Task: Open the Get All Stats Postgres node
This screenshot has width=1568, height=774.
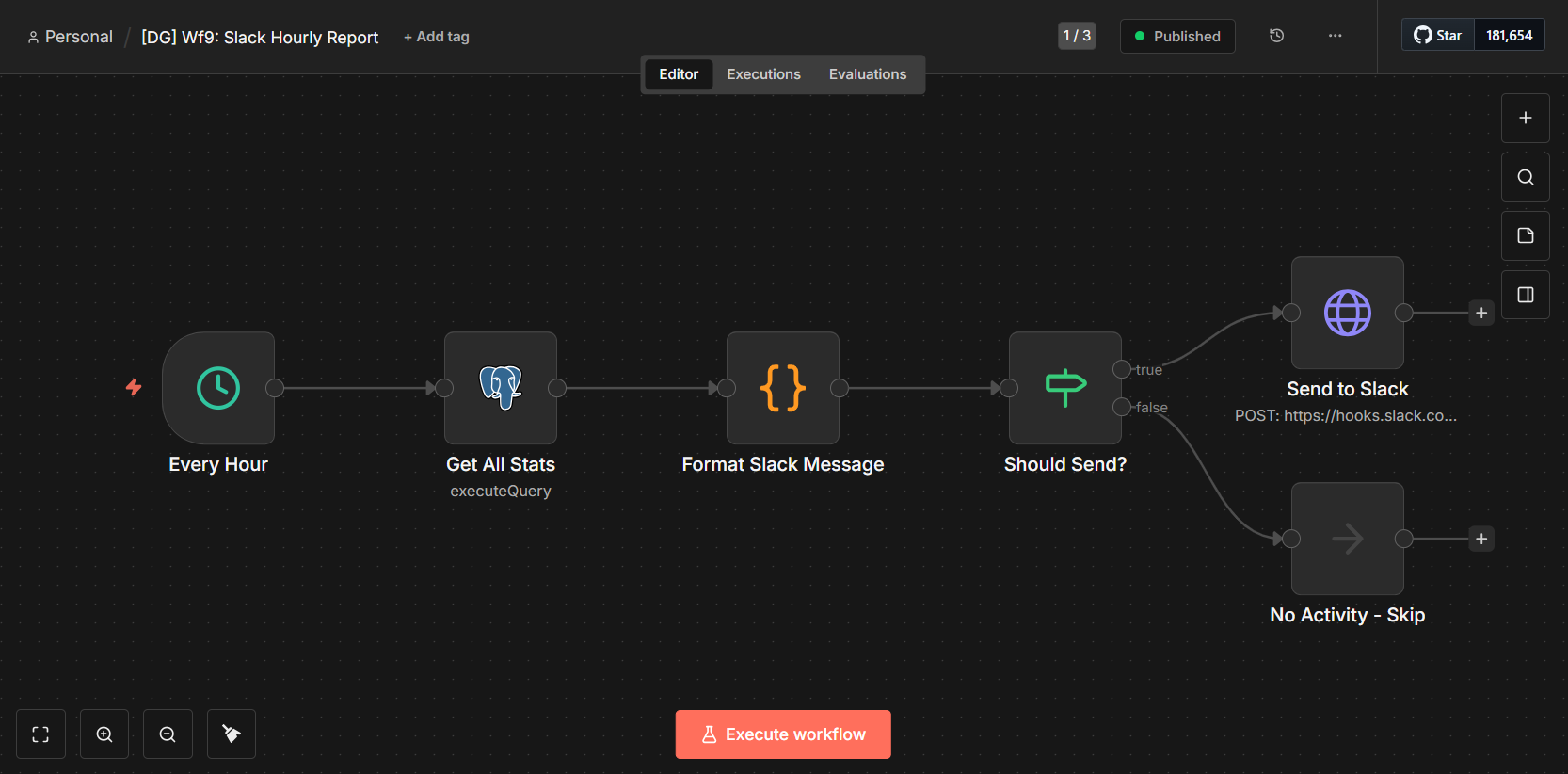Action: pos(501,388)
